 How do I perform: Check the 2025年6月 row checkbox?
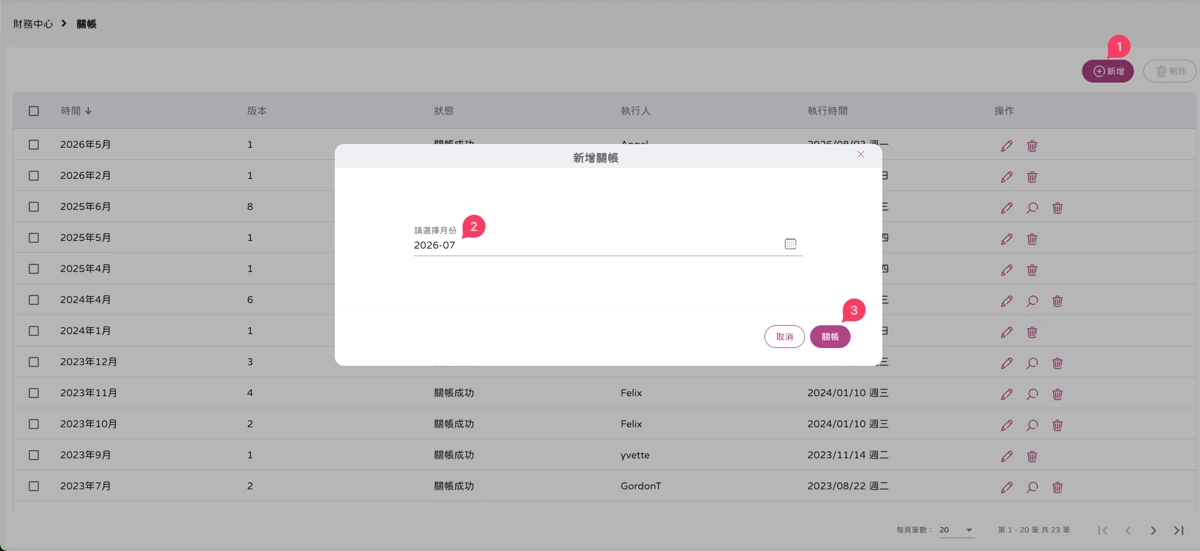34,207
